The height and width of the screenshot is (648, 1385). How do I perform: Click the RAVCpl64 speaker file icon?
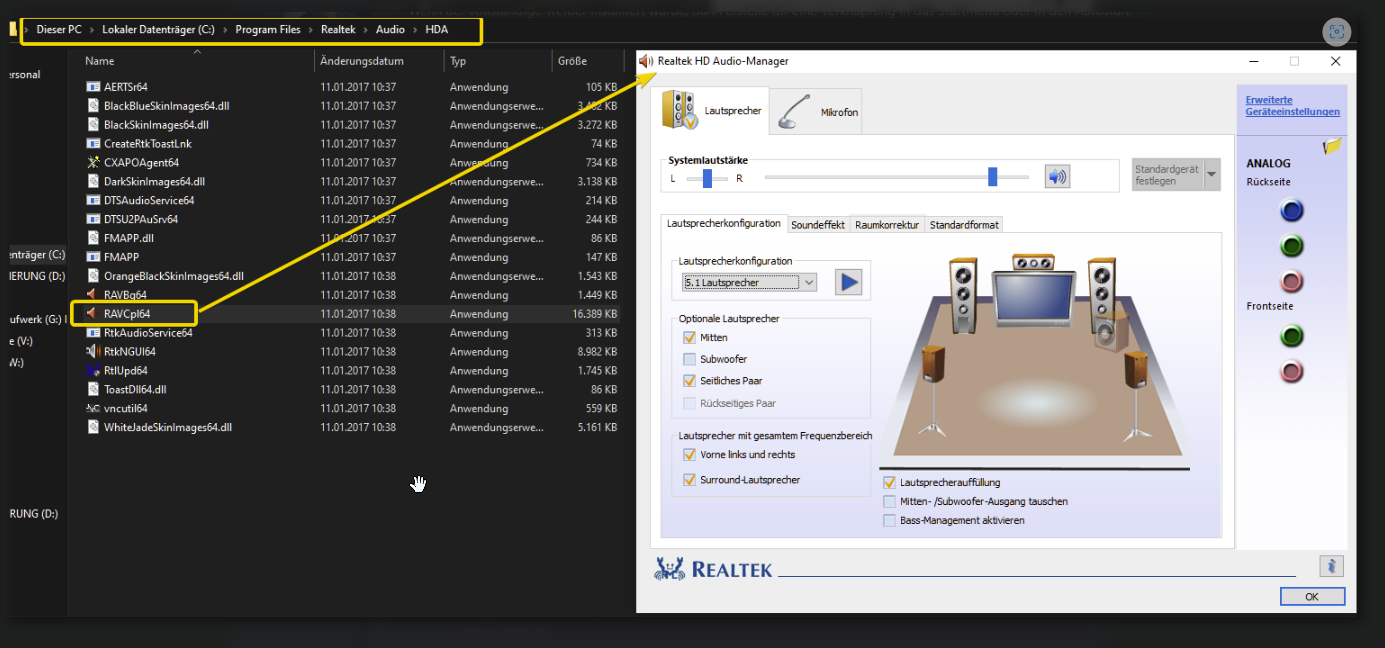[x=93, y=314]
